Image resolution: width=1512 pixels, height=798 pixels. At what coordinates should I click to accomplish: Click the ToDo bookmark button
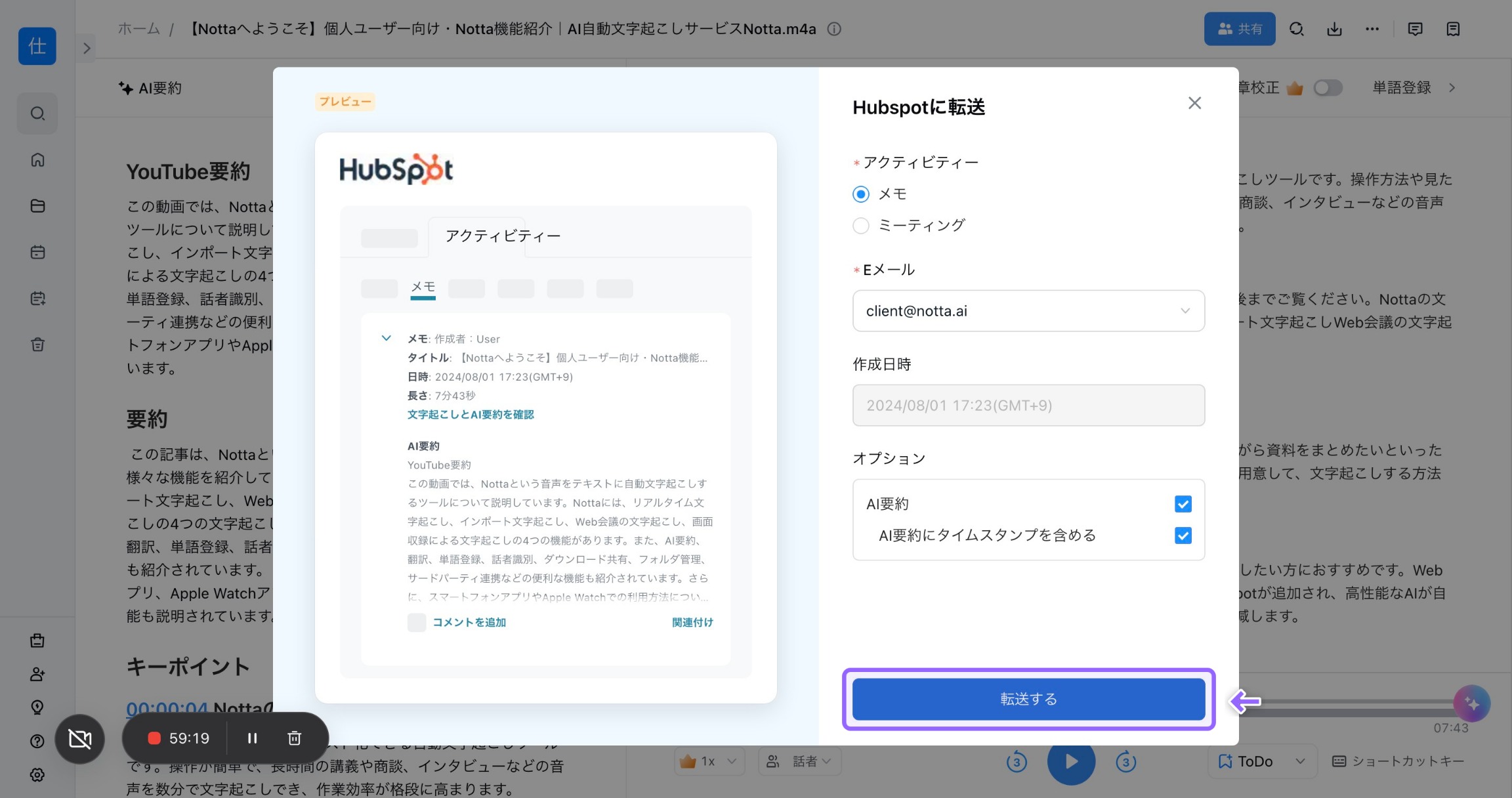[1246, 761]
